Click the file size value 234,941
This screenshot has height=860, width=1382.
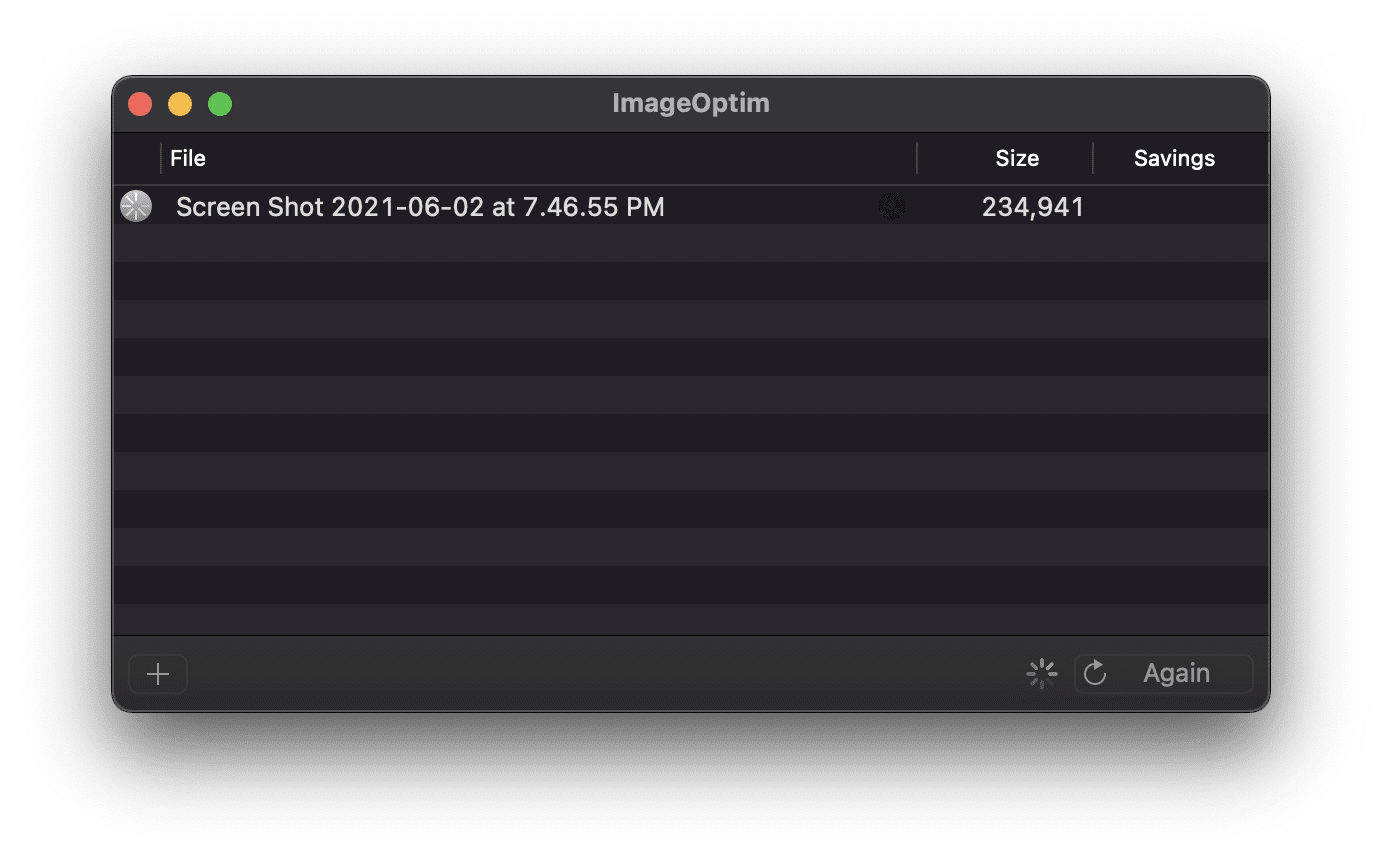[x=1033, y=206]
